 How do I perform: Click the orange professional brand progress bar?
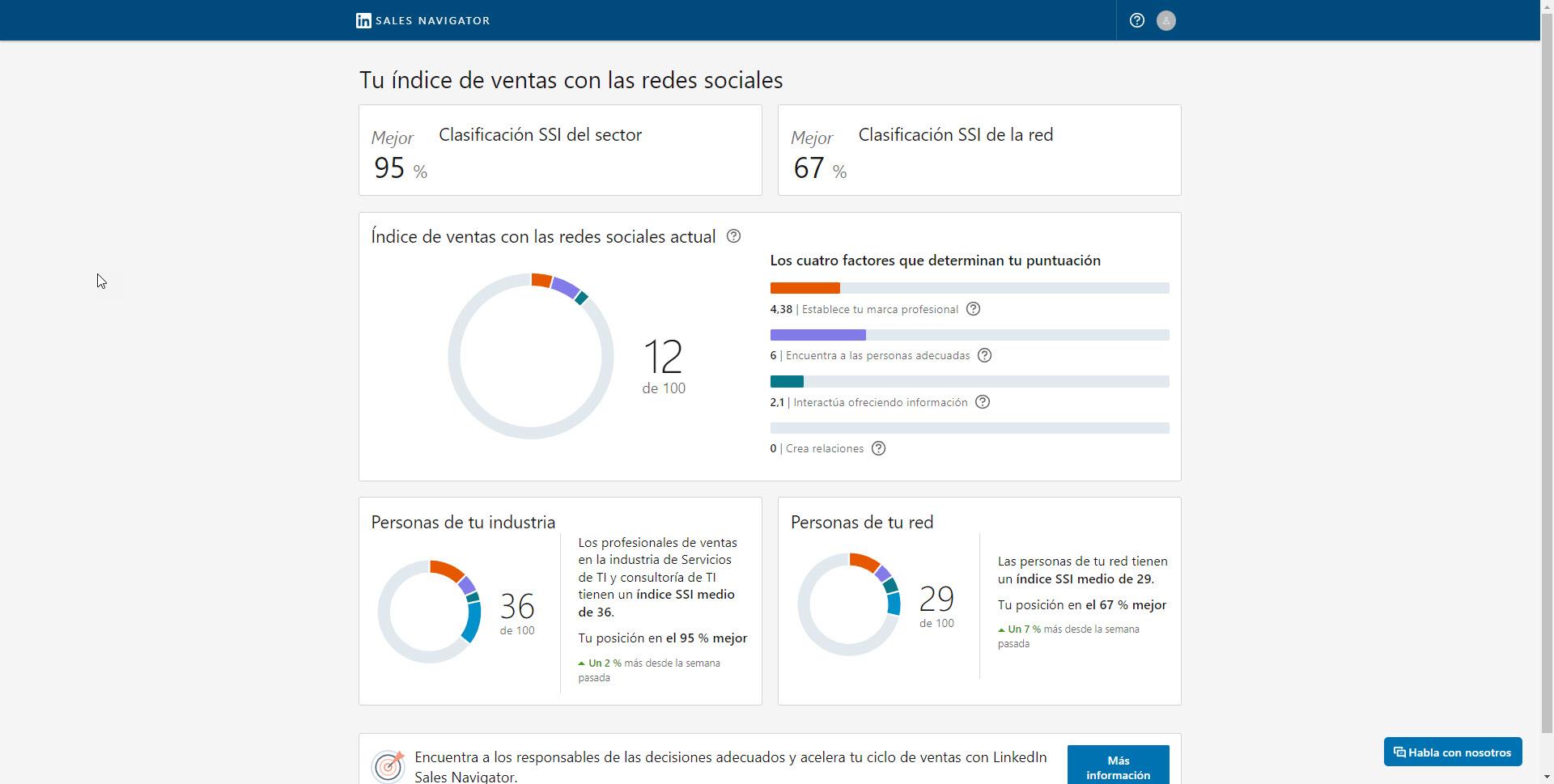(x=970, y=288)
